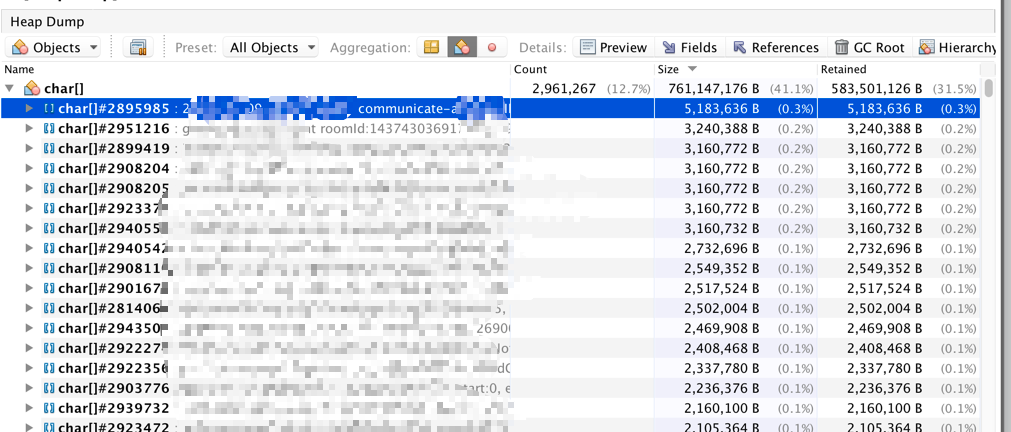Viewport: 1011px width, 432px height.
Task: Select the red instances aggregation icon
Action: click(491, 47)
